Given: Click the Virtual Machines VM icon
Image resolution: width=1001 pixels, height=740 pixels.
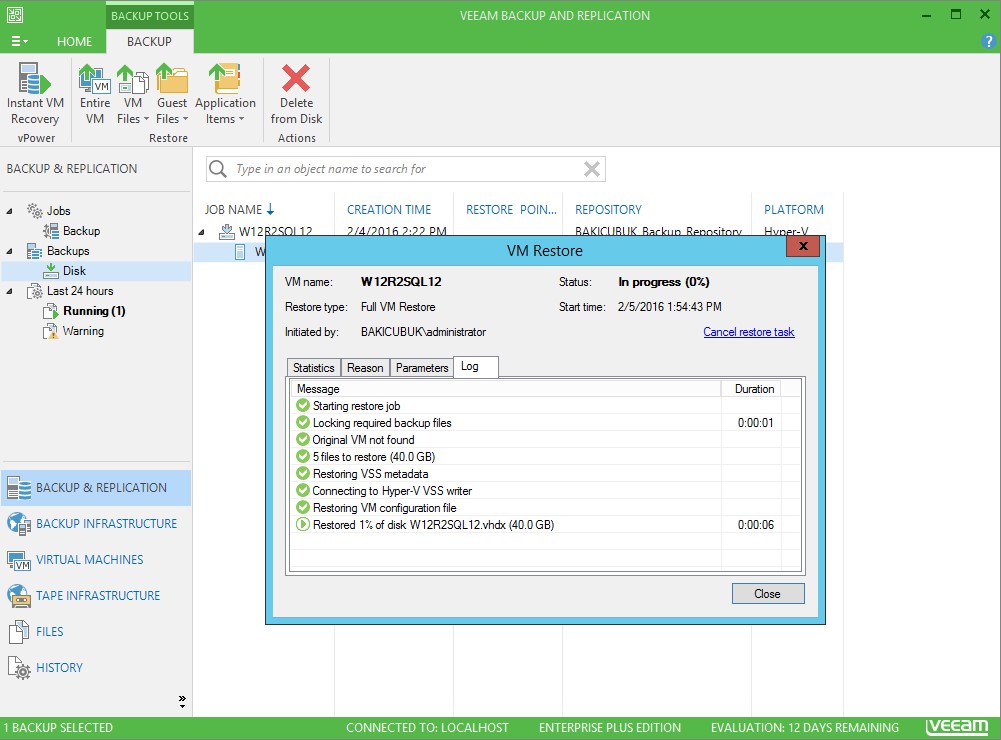Looking at the screenshot, I should [19, 560].
